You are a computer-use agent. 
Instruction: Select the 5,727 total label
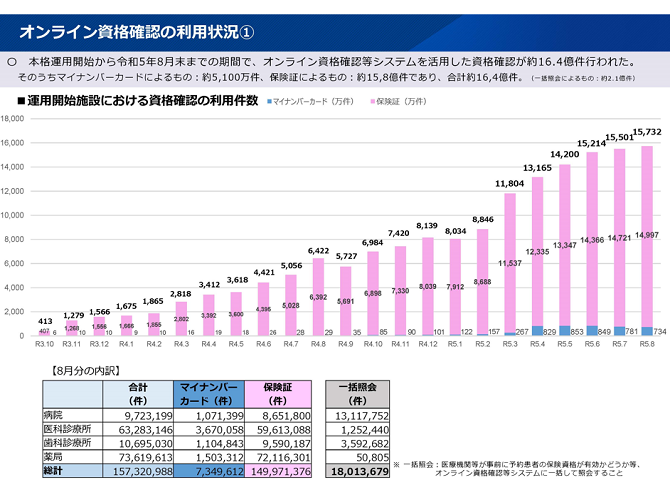tap(346, 256)
